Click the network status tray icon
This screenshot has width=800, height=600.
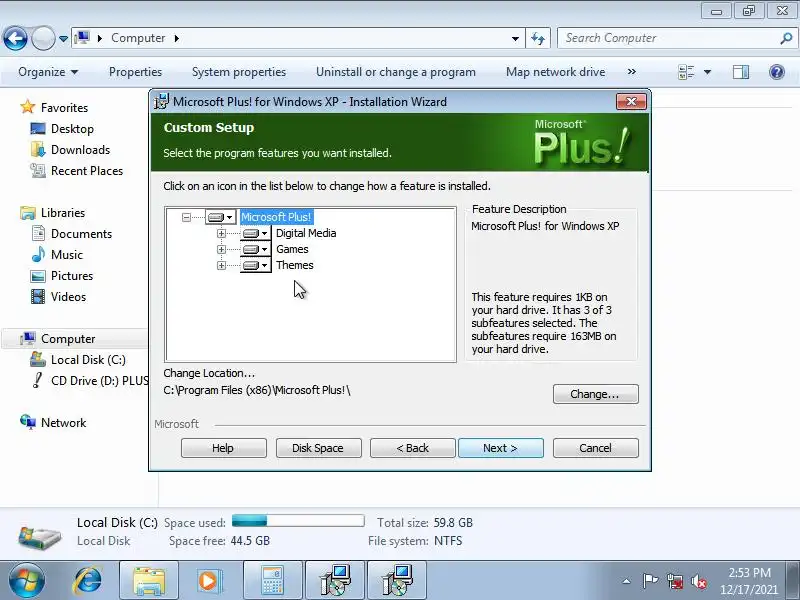pos(675,581)
